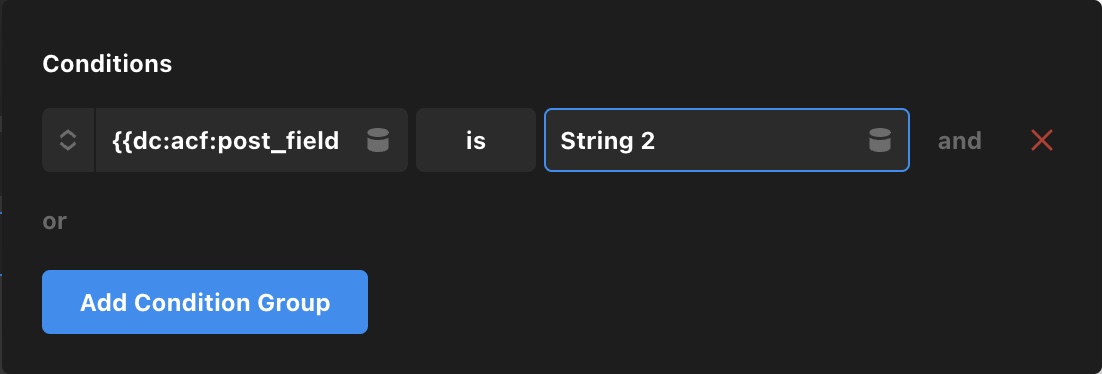
Task: Click the Add Condition Group button
Action: coord(205,302)
